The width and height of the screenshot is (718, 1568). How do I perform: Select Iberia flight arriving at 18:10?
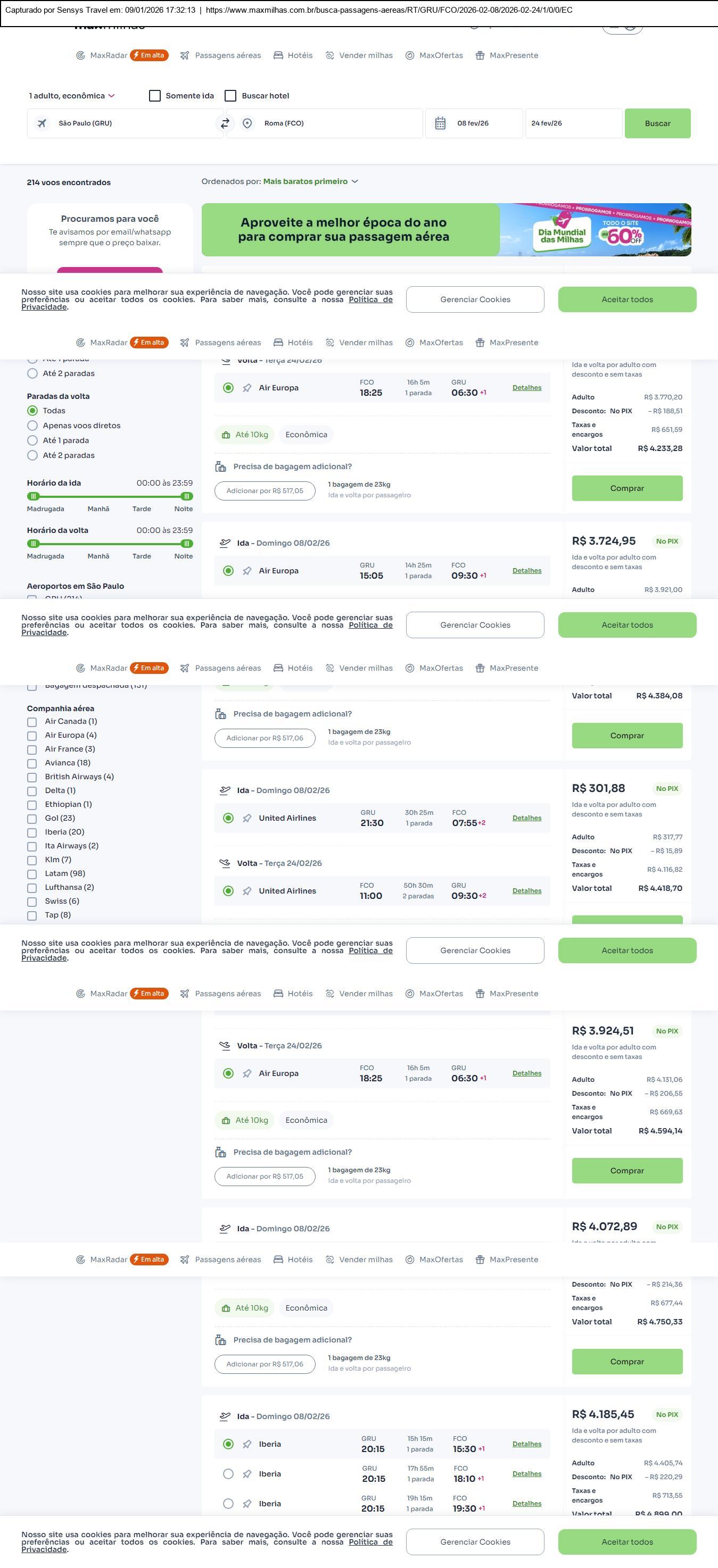(x=228, y=1474)
